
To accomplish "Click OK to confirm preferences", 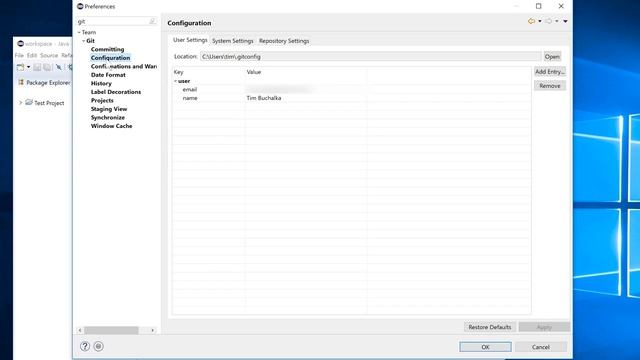I will tap(485, 347).
